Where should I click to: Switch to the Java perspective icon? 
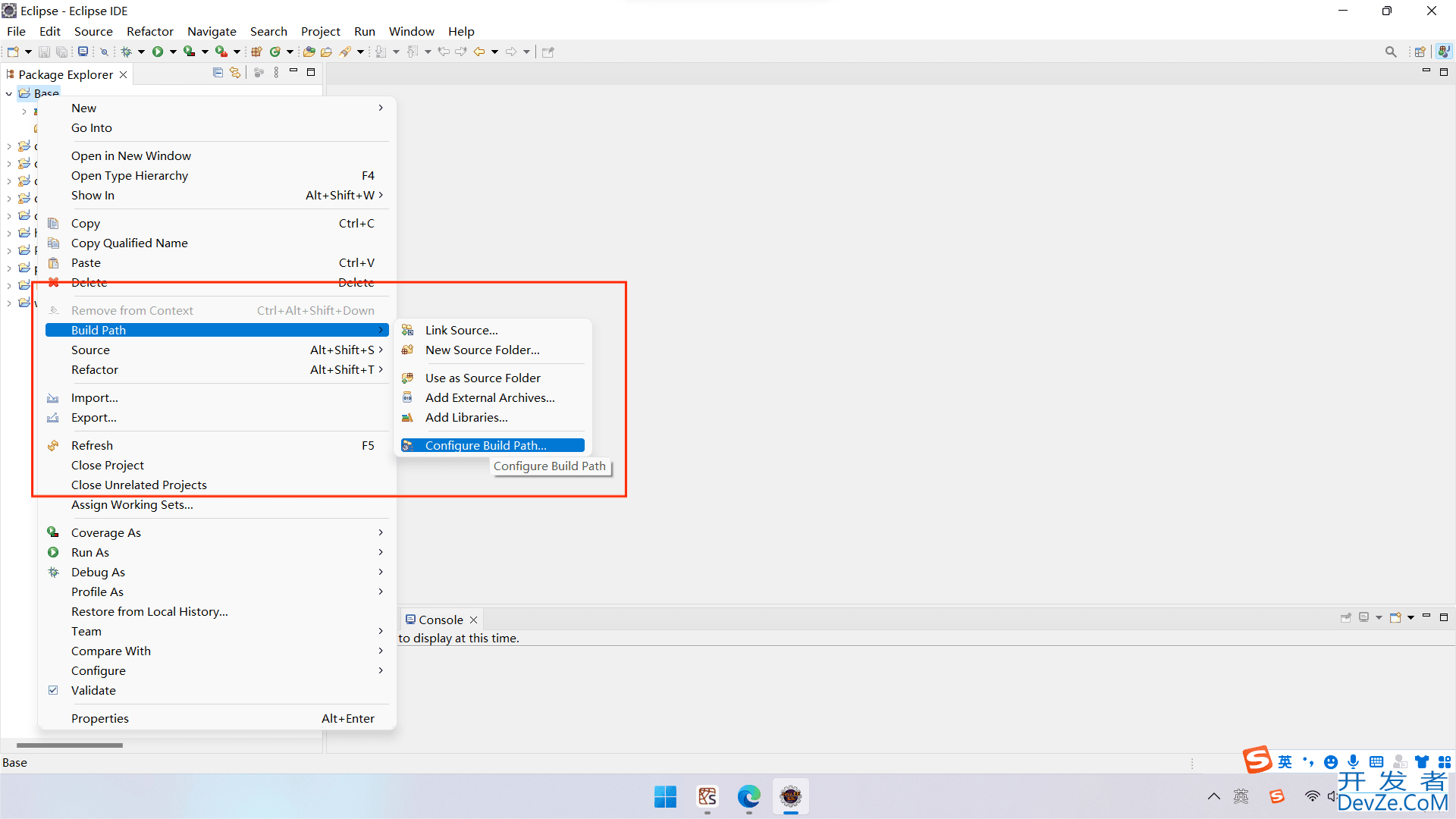click(x=1444, y=52)
